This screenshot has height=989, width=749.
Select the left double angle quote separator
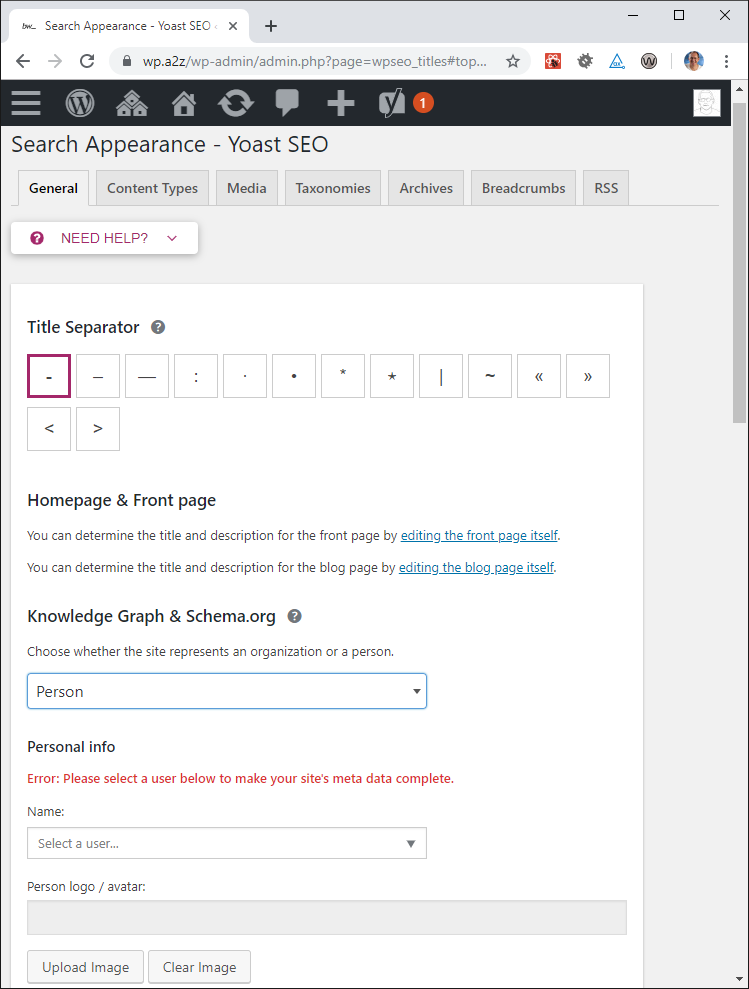539,376
